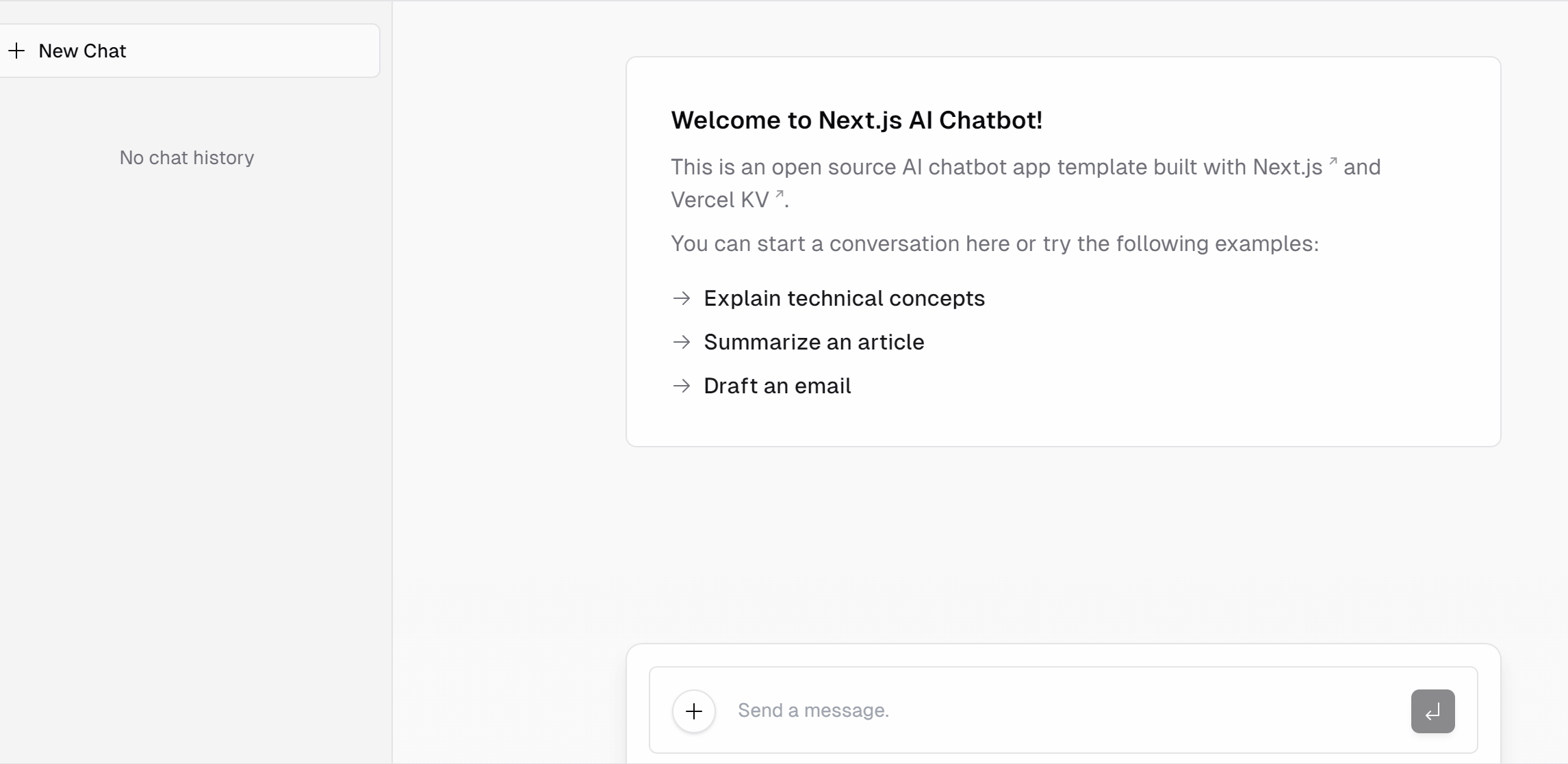Click the external link arrow after Vercel KV
The image size is (1568, 764).
tap(779, 194)
